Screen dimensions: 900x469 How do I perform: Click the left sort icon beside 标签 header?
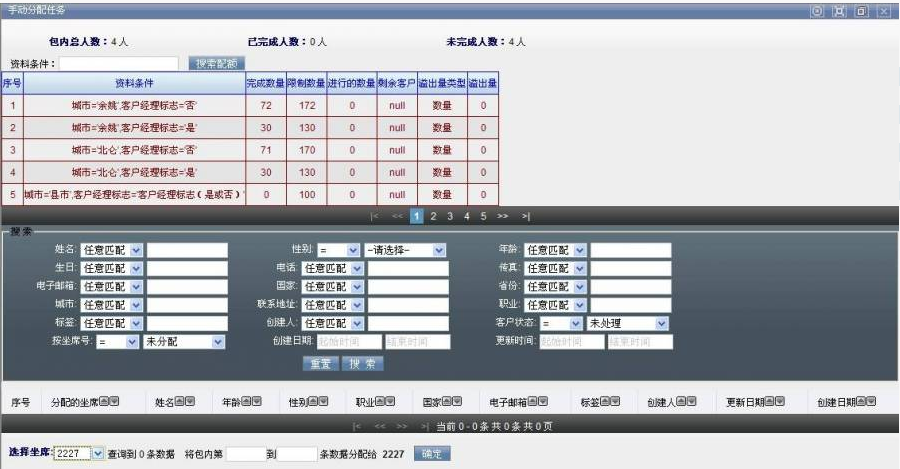pyautogui.click(x=606, y=402)
